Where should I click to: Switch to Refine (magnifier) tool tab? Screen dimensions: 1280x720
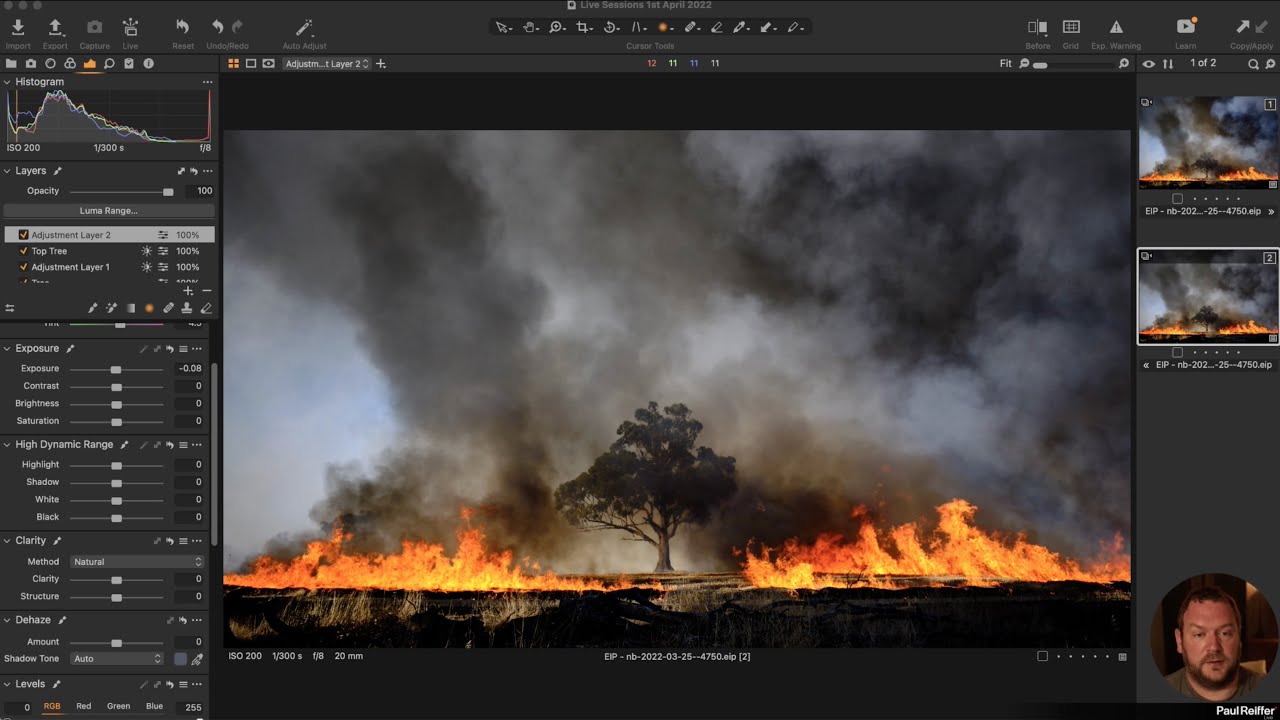(x=109, y=63)
